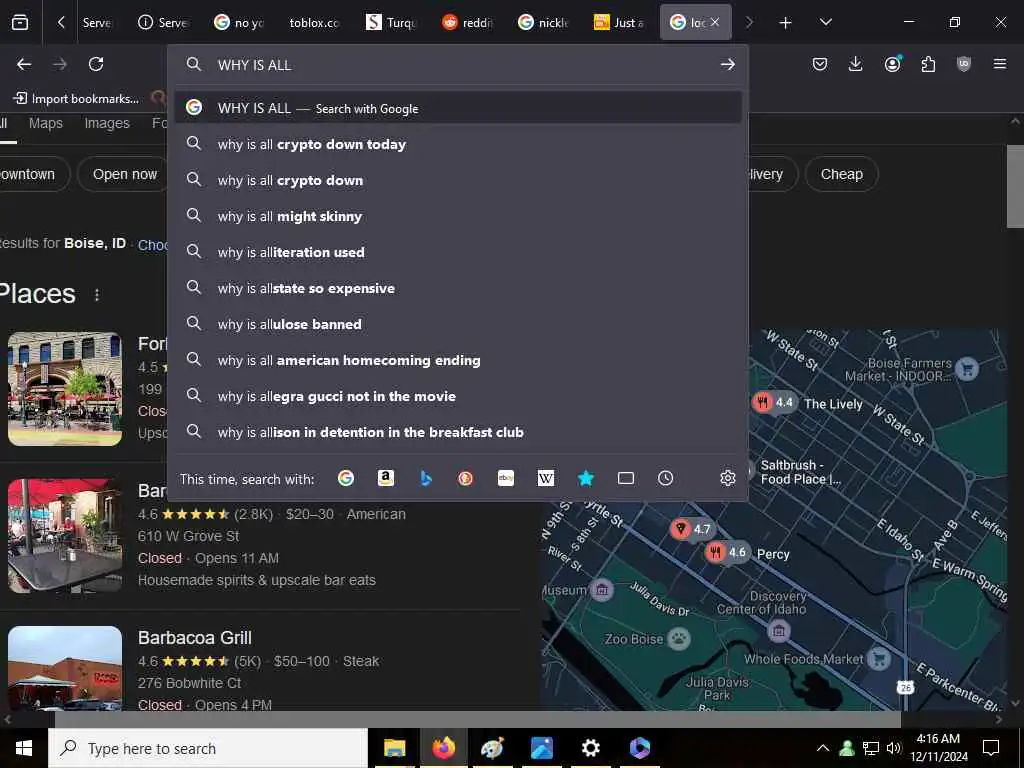
Task: Close the active Google tab
Action: 715,22
